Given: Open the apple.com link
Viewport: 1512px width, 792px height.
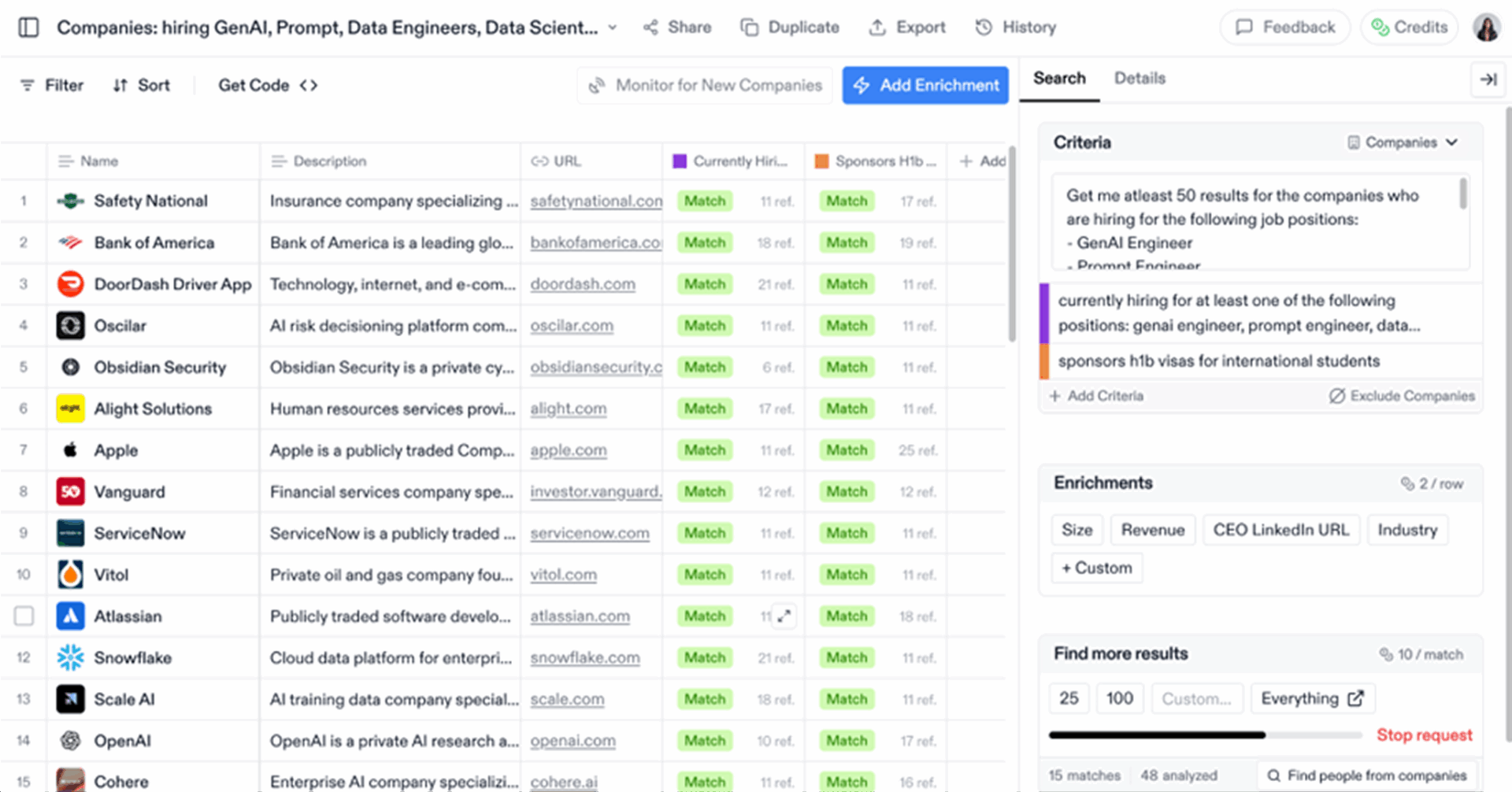Looking at the screenshot, I should [569, 450].
